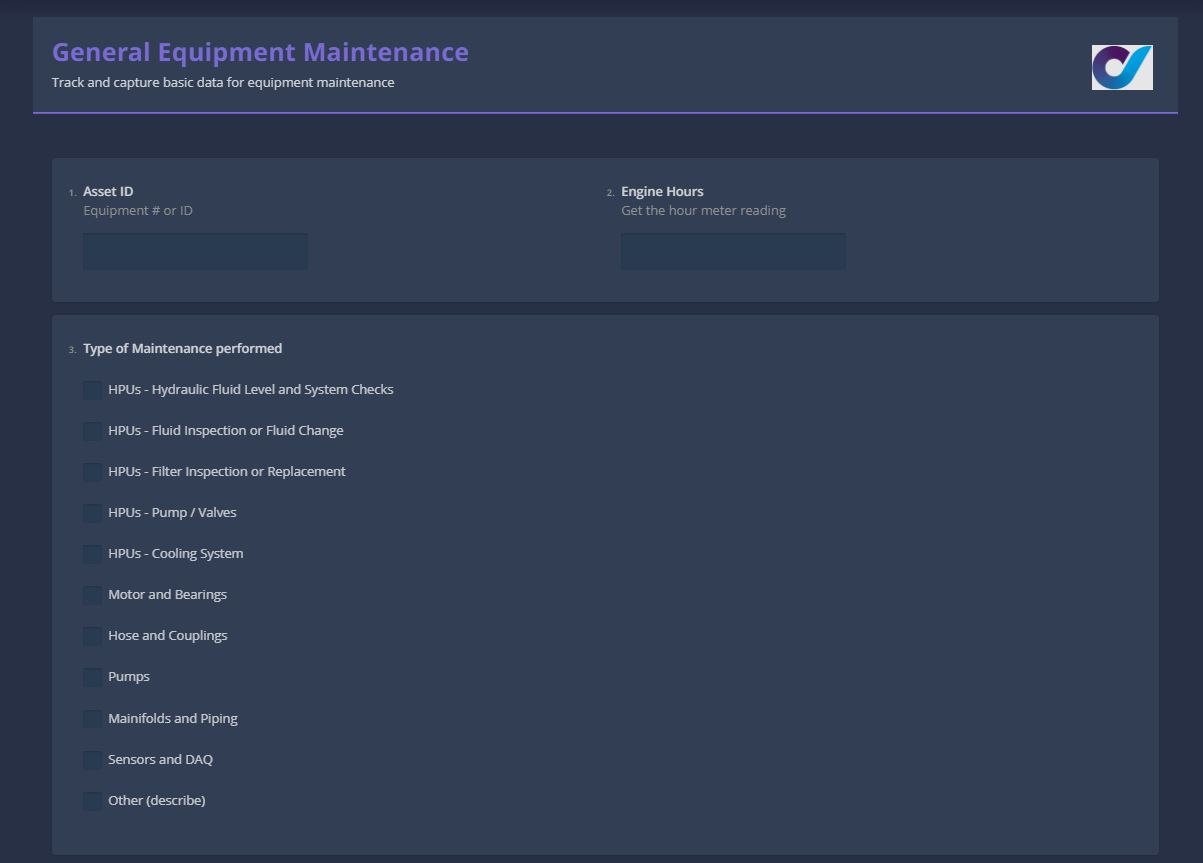1203x863 pixels.
Task: Click the Engine Hours question label
Action: click(662, 191)
